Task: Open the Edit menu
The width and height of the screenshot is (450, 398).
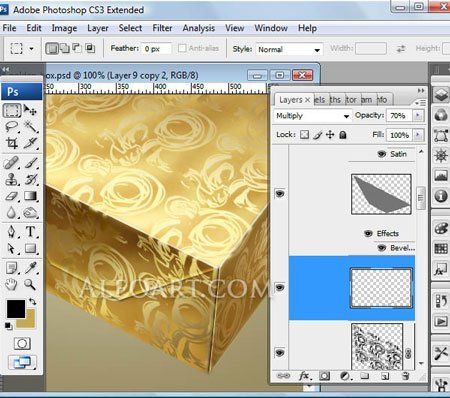Action: 34,28
